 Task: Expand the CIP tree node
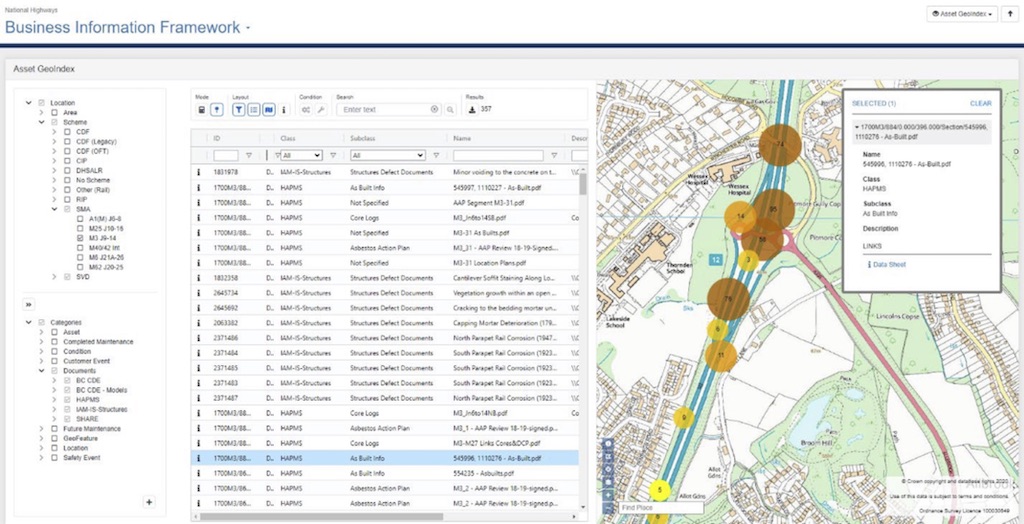pyautogui.click(x=55, y=161)
